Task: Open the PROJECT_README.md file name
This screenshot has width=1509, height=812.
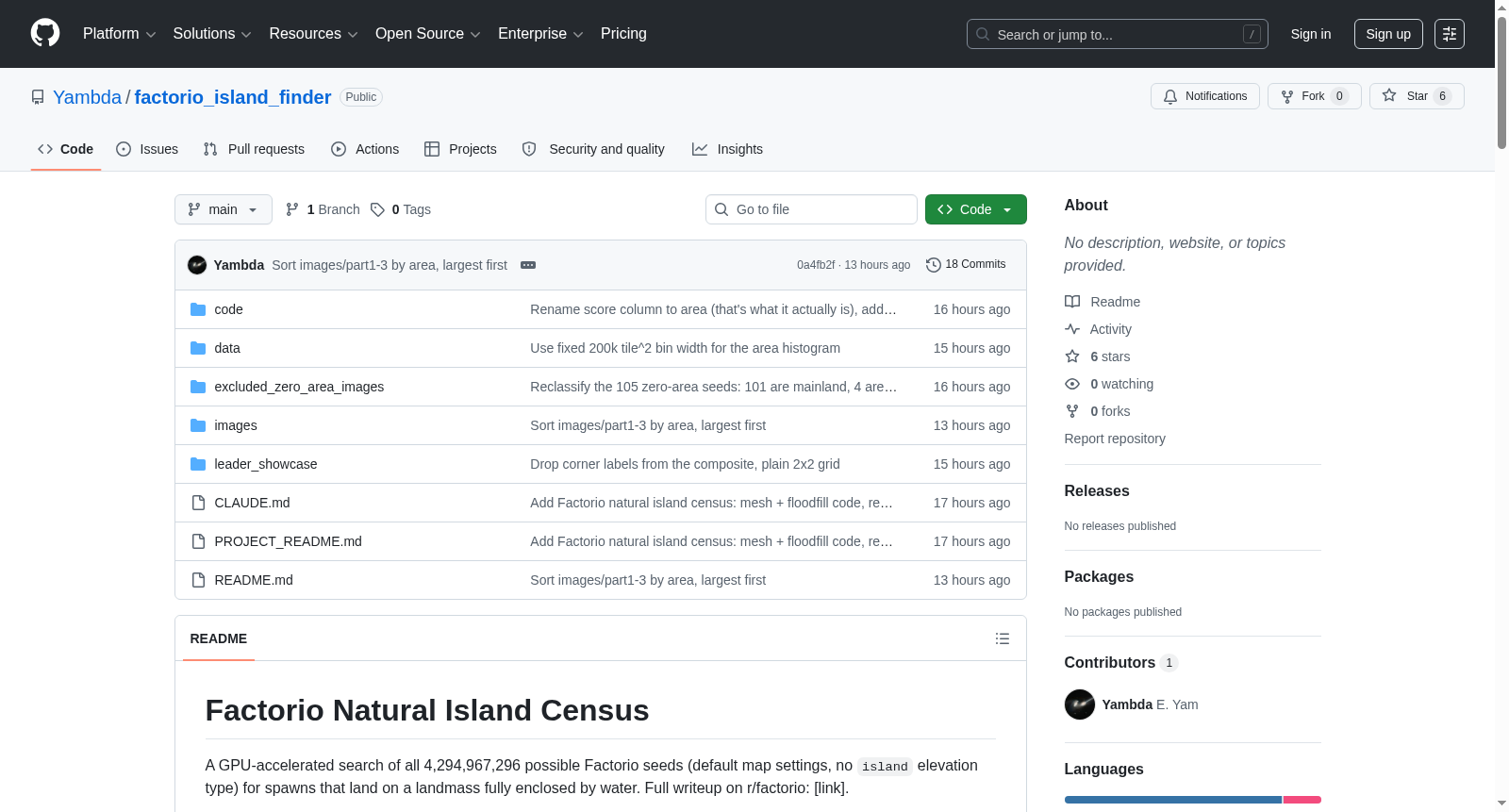Action: [x=288, y=541]
